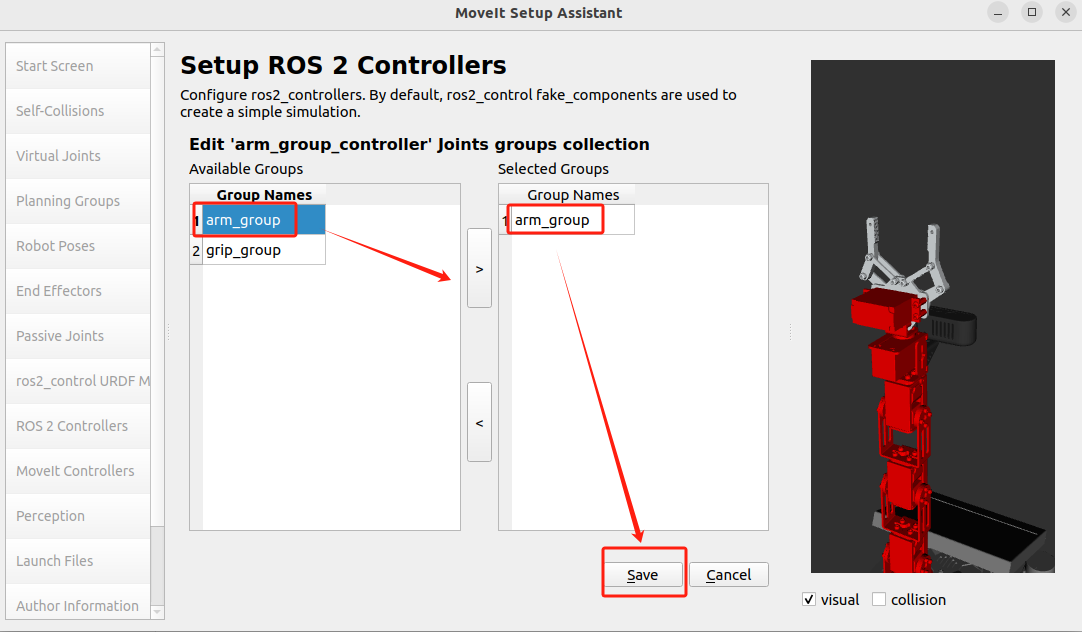Select Launch Files step
Viewport: 1082px width, 632px height.
coord(78,561)
